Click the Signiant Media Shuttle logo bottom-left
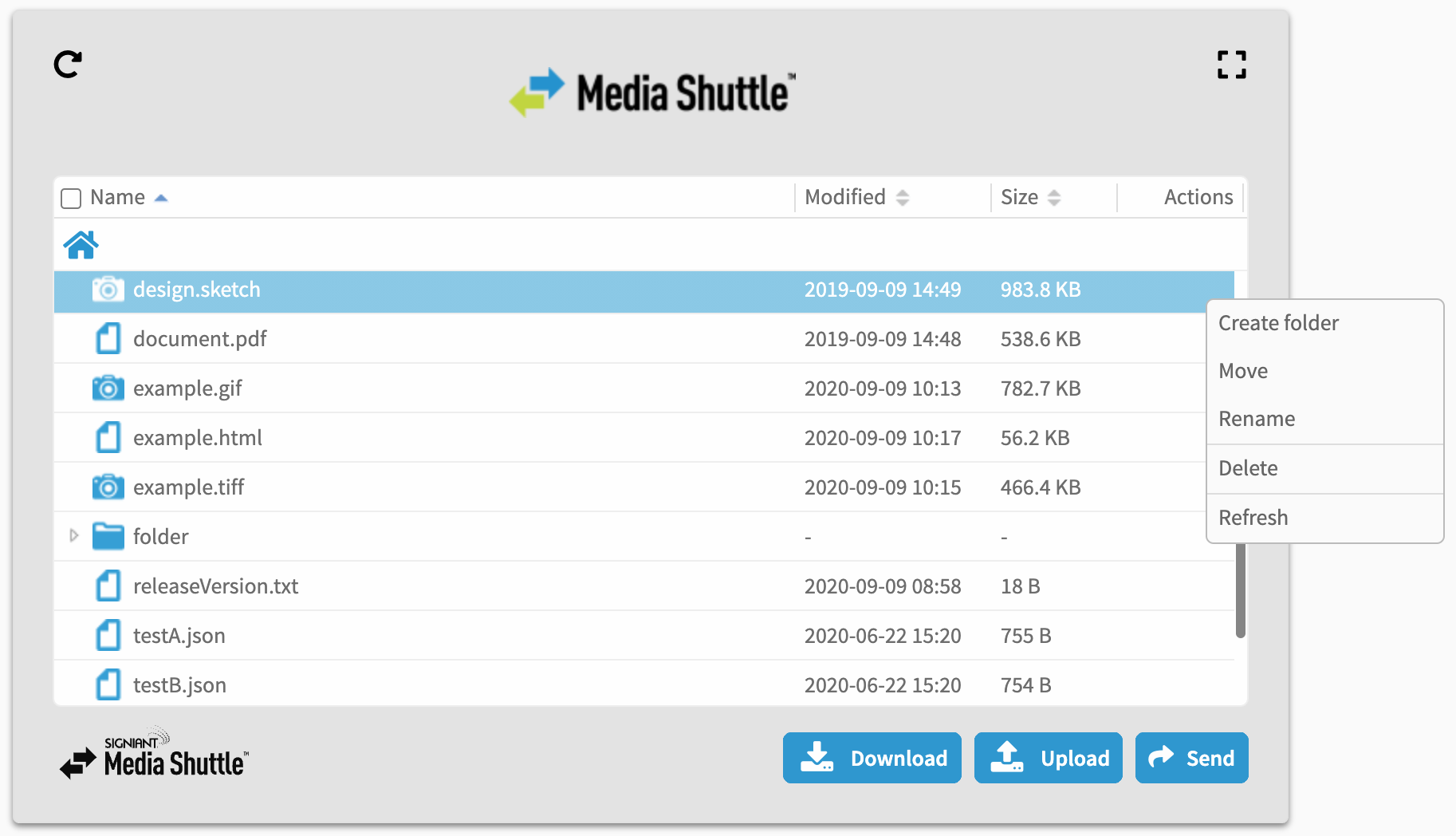1456x836 pixels. coord(154,756)
